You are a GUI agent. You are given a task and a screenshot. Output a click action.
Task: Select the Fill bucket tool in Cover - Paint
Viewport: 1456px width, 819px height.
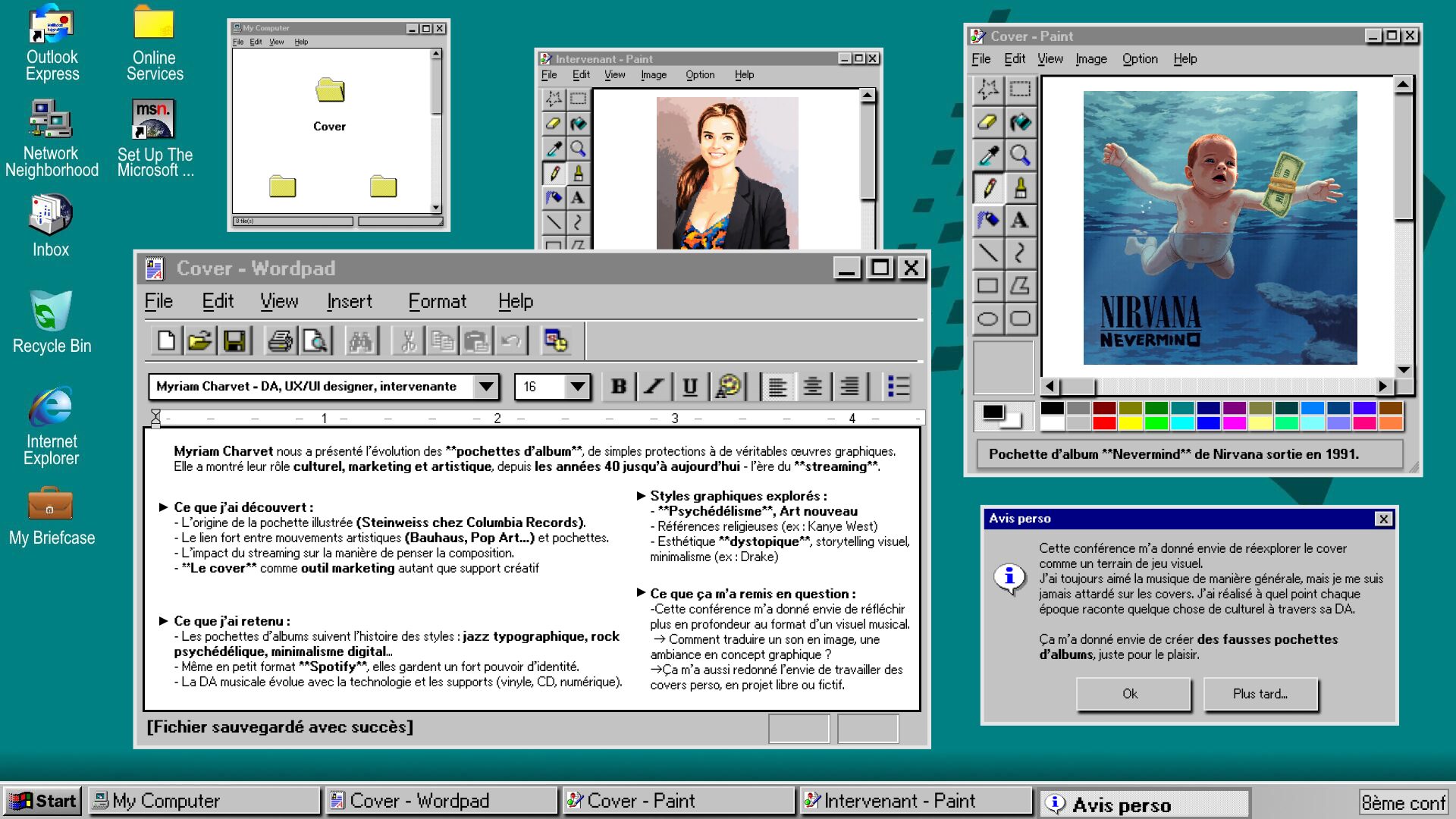1020,121
